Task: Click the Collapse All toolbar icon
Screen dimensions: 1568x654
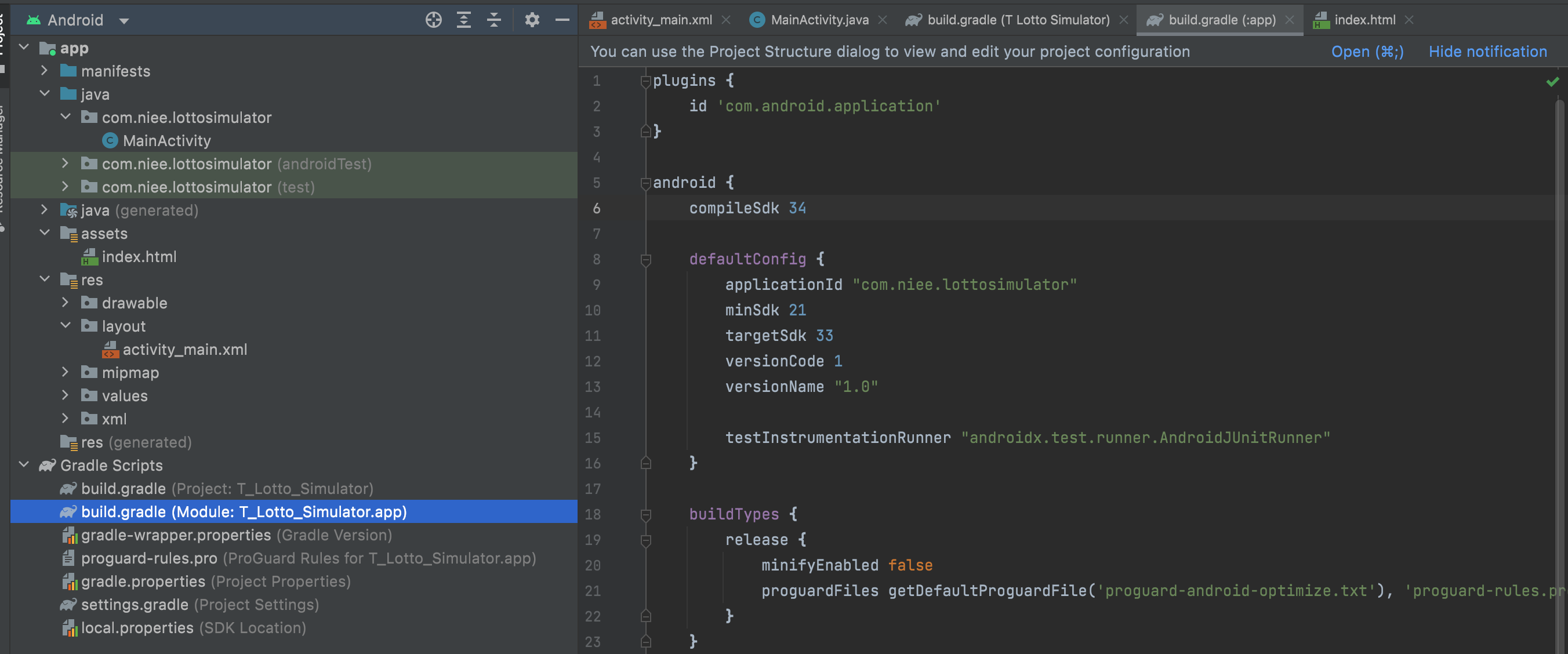Action: pyautogui.click(x=493, y=20)
